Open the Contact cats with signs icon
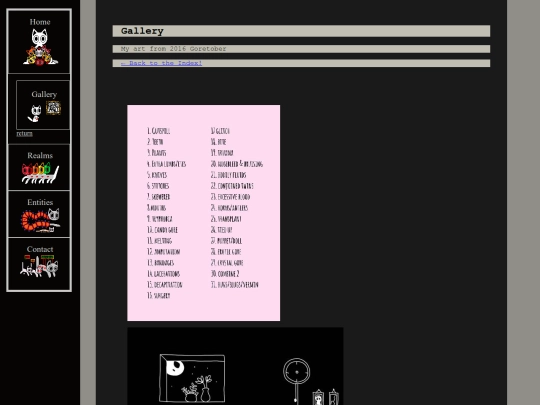540x405 pixels. [x=39, y=266]
